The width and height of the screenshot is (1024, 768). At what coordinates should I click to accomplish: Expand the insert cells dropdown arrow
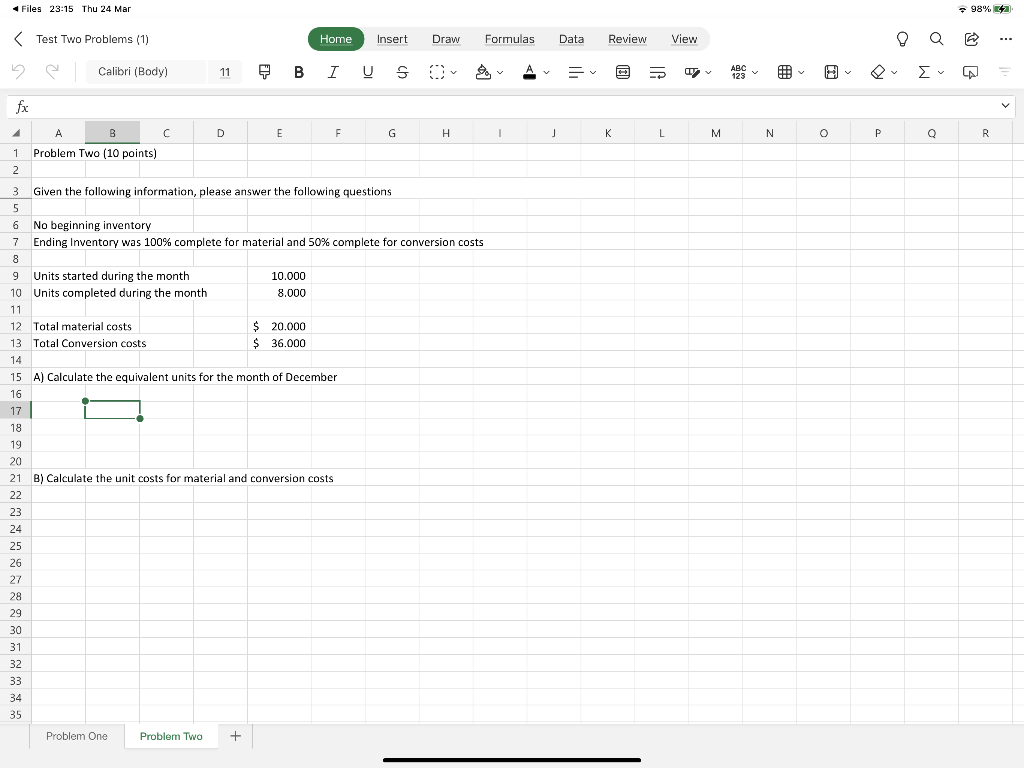tap(801, 72)
